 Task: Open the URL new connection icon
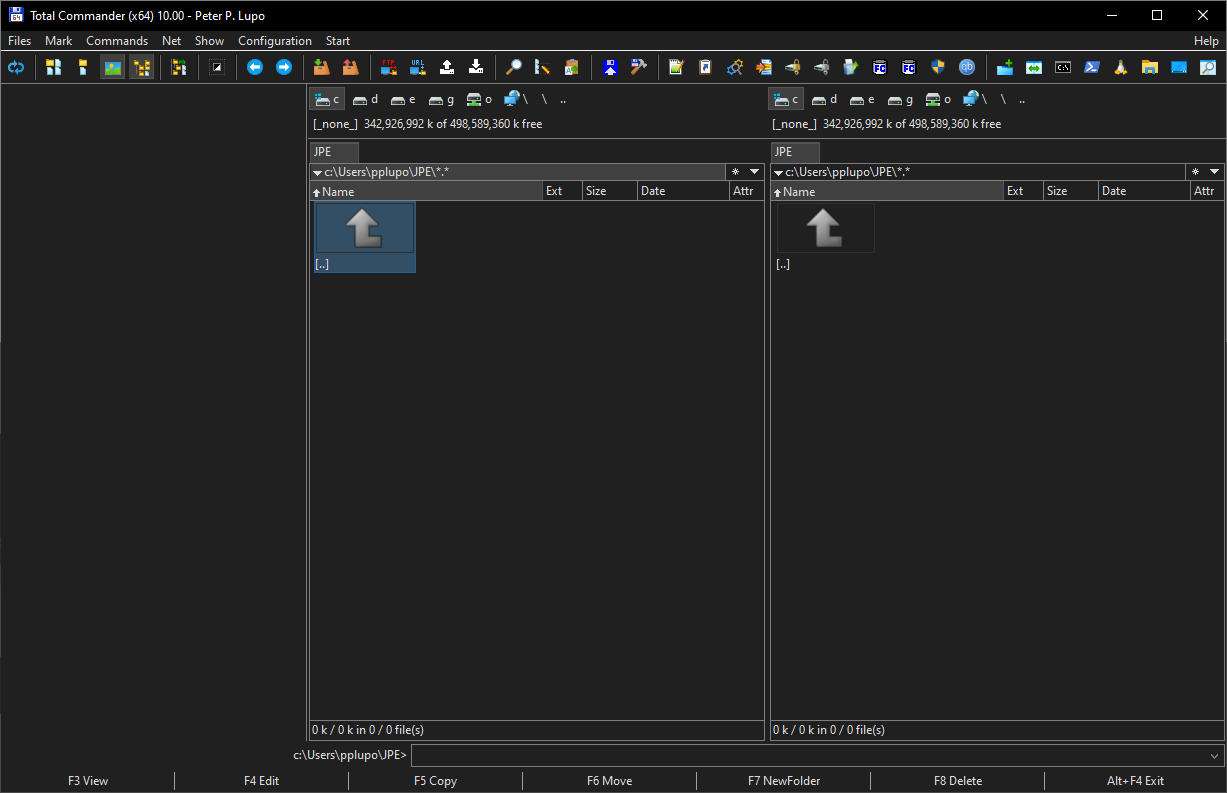[418, 67]
